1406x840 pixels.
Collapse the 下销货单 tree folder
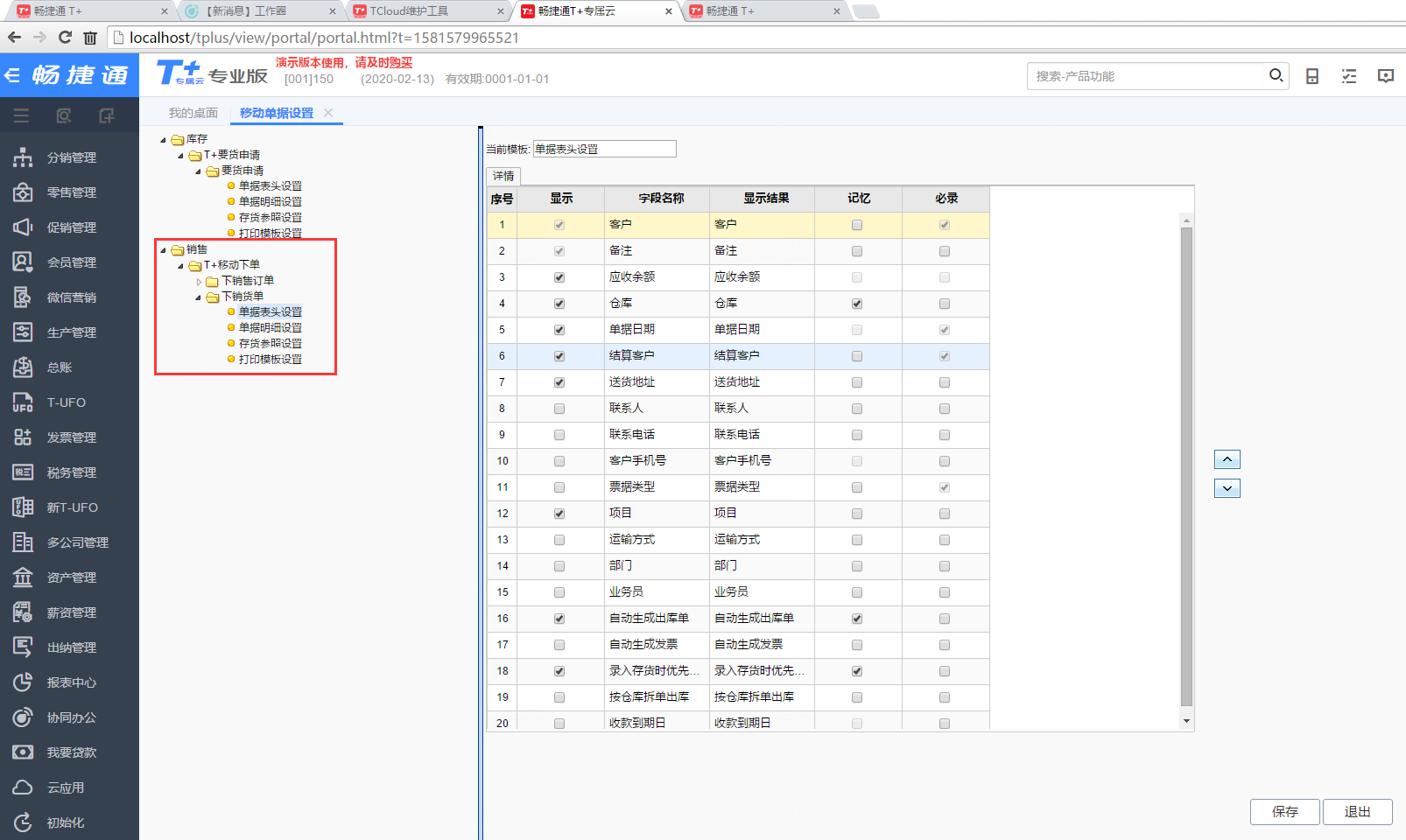point(199,297)
